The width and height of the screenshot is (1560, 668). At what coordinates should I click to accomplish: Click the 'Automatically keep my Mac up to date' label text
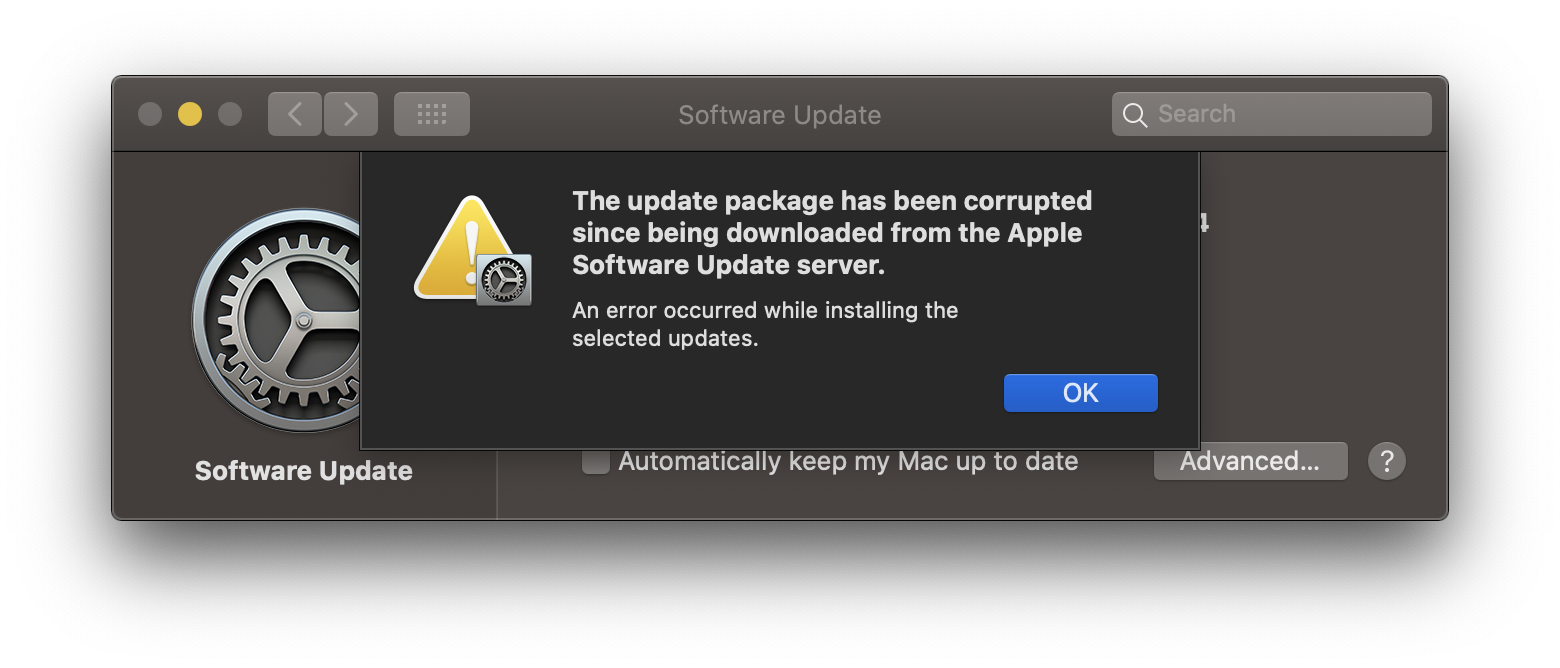click(x=848, y=461)
